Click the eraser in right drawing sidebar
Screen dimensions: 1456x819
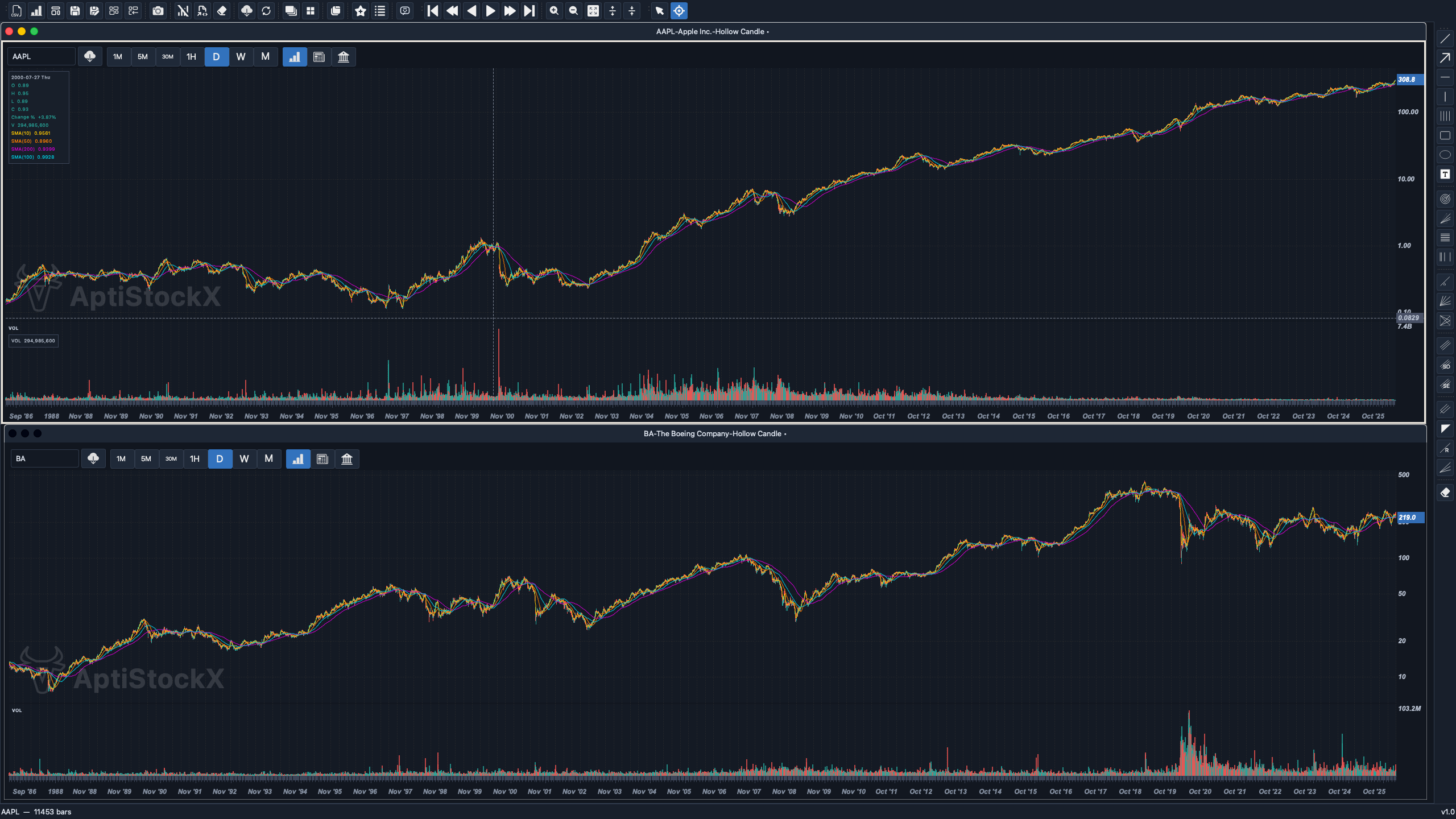tap(1445, 493)
